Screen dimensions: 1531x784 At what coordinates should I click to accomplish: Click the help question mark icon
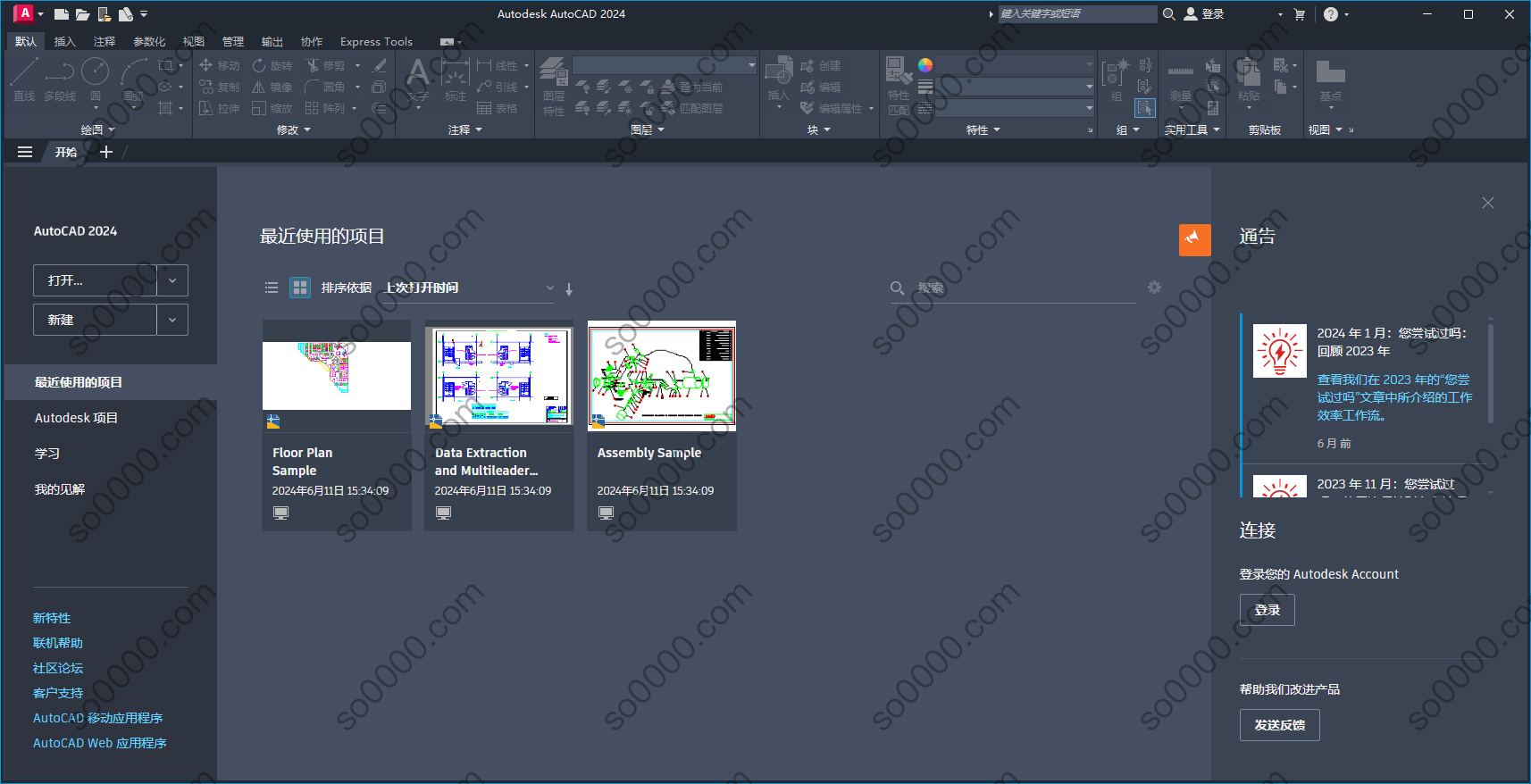[x=1331, y=14]
